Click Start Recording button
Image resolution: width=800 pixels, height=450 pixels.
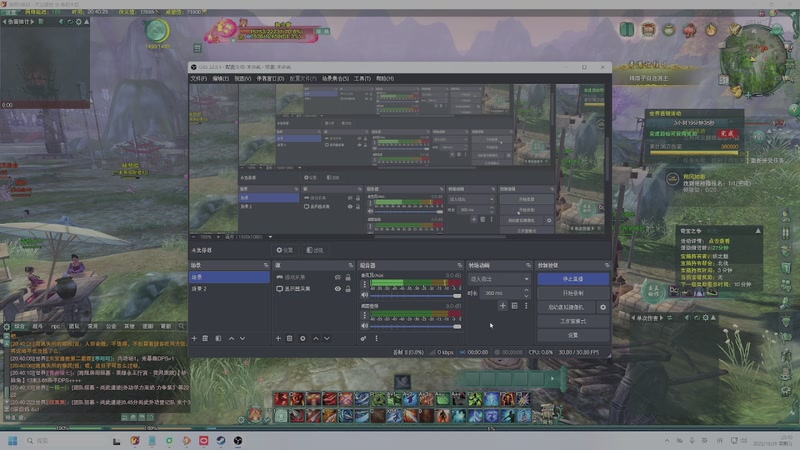point(573,293)
